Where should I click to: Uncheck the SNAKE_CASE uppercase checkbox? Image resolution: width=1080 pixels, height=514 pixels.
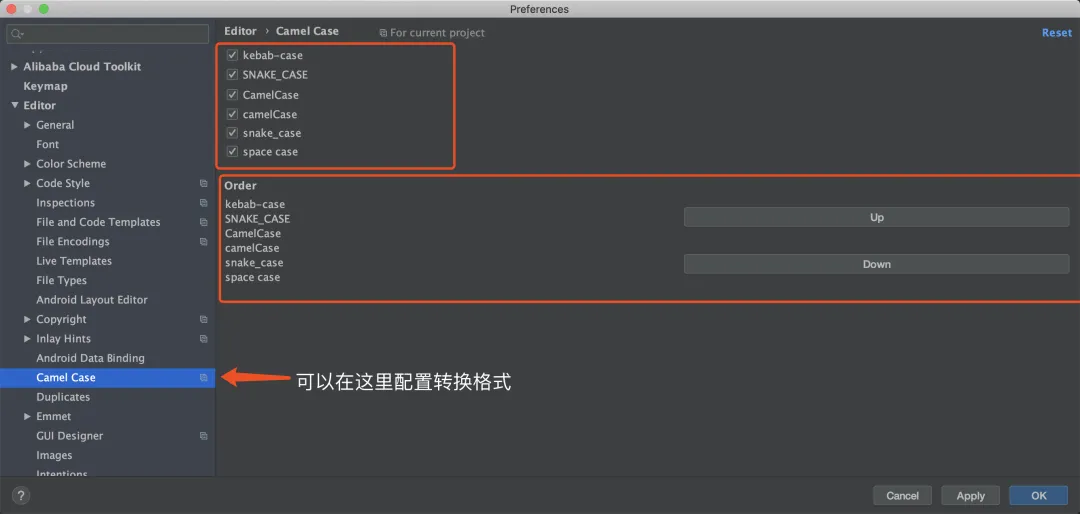tap(232, 74)
